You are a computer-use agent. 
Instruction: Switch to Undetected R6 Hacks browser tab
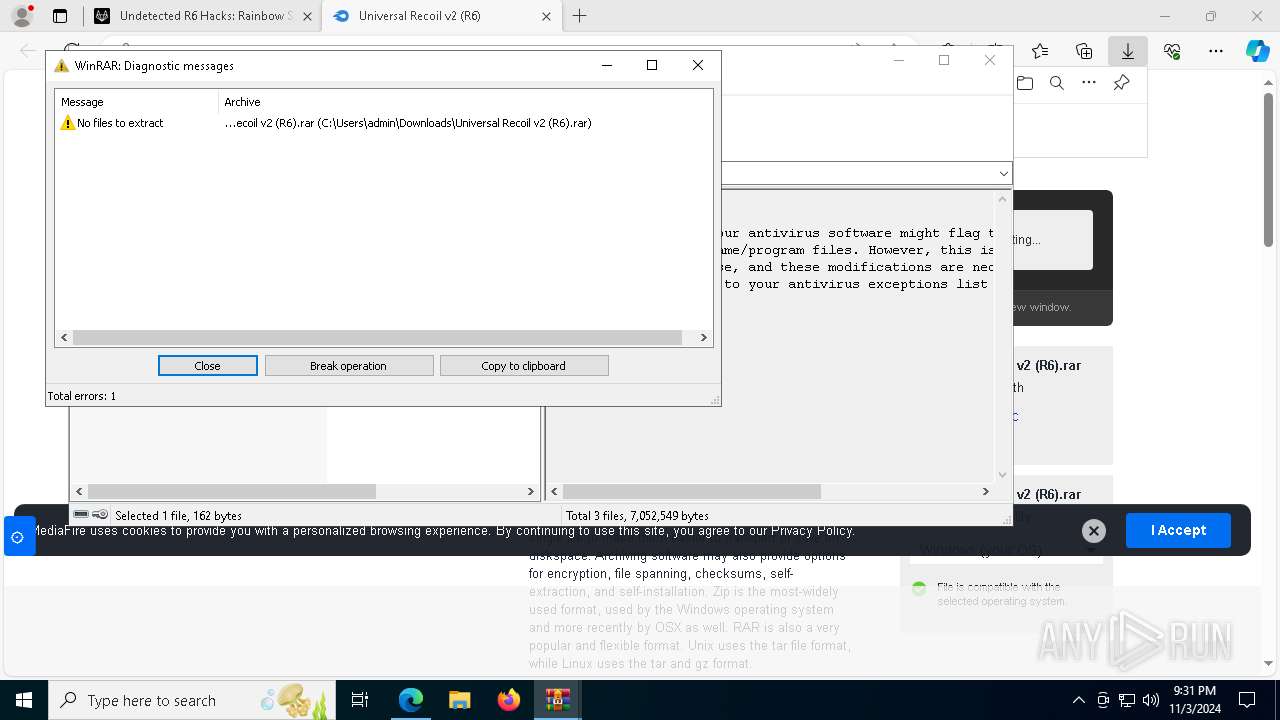click(x=204, y=16)
